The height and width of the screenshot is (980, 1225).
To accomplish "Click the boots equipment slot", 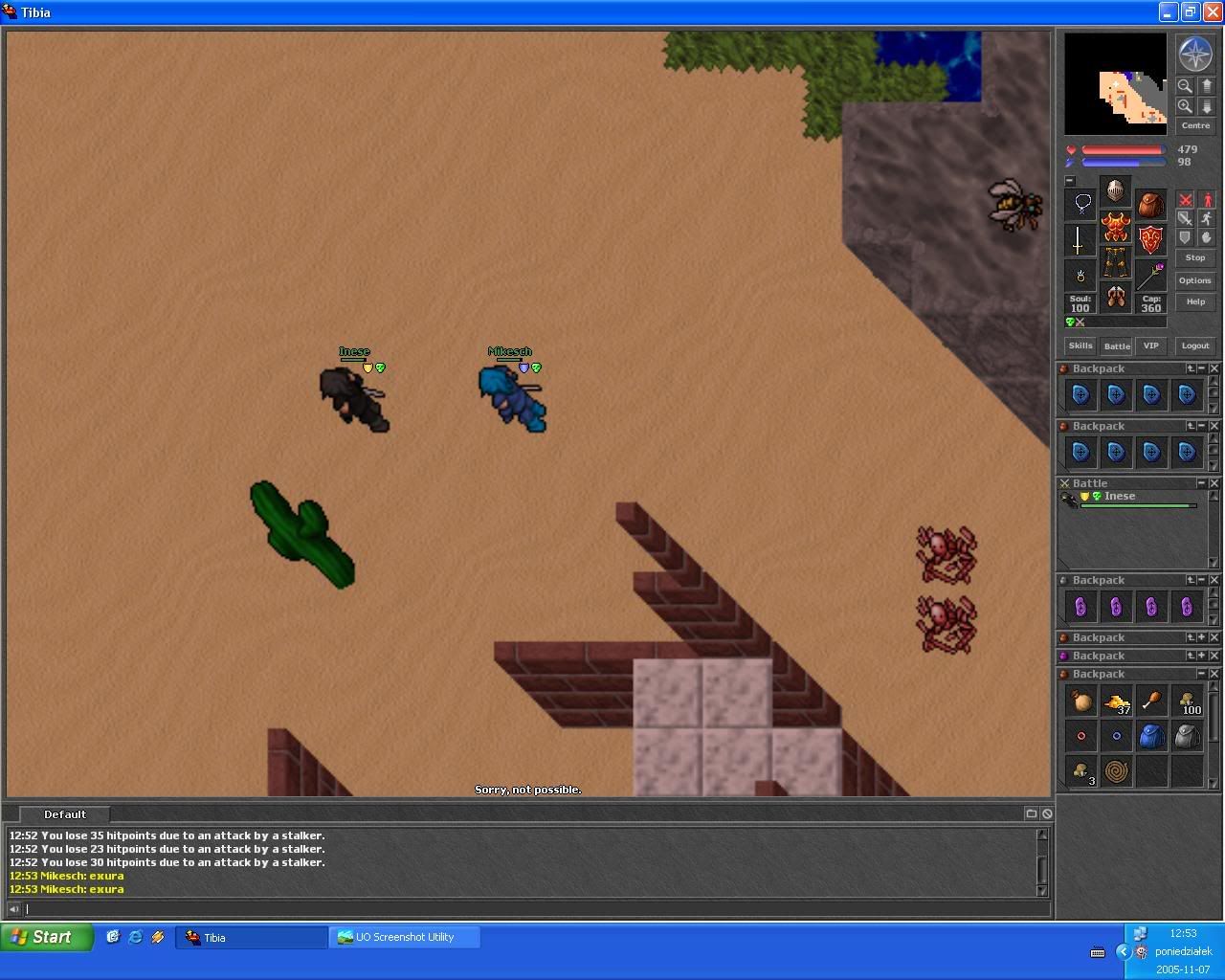I will (1115, 298).
